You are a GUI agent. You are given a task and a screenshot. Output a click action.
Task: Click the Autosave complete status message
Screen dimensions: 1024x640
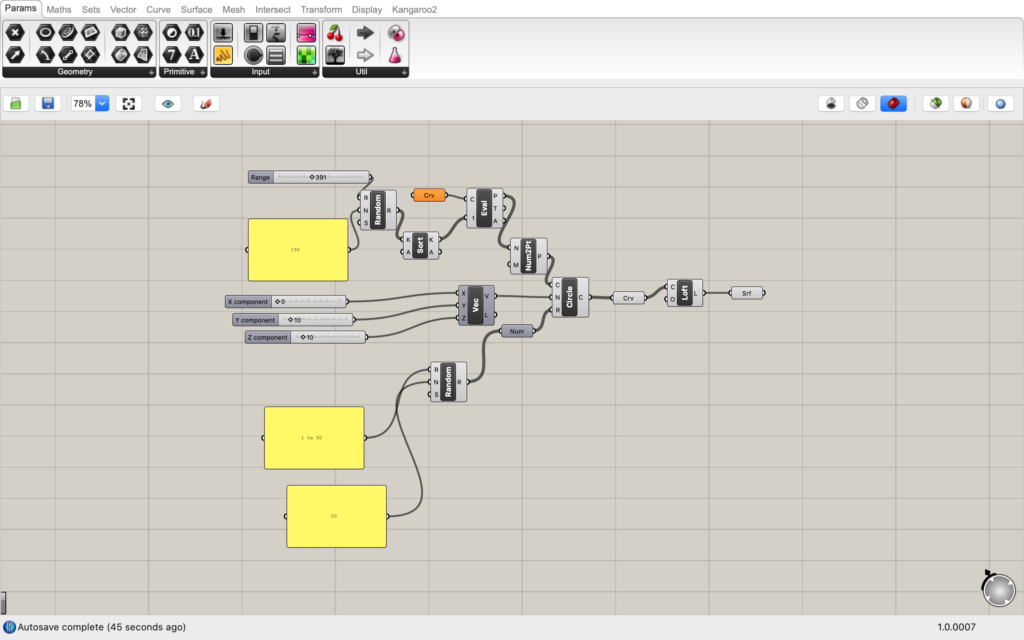pyautogui.click(x=101, y=627)
